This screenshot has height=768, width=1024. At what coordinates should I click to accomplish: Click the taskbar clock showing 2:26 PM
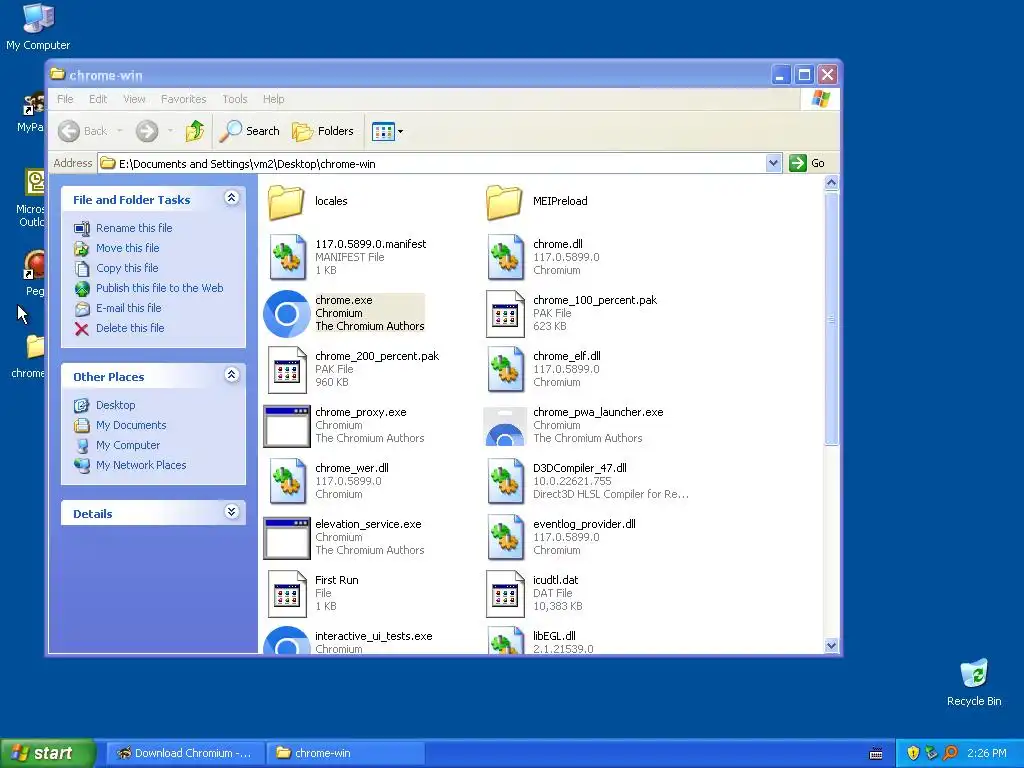(x=986, y=753)
